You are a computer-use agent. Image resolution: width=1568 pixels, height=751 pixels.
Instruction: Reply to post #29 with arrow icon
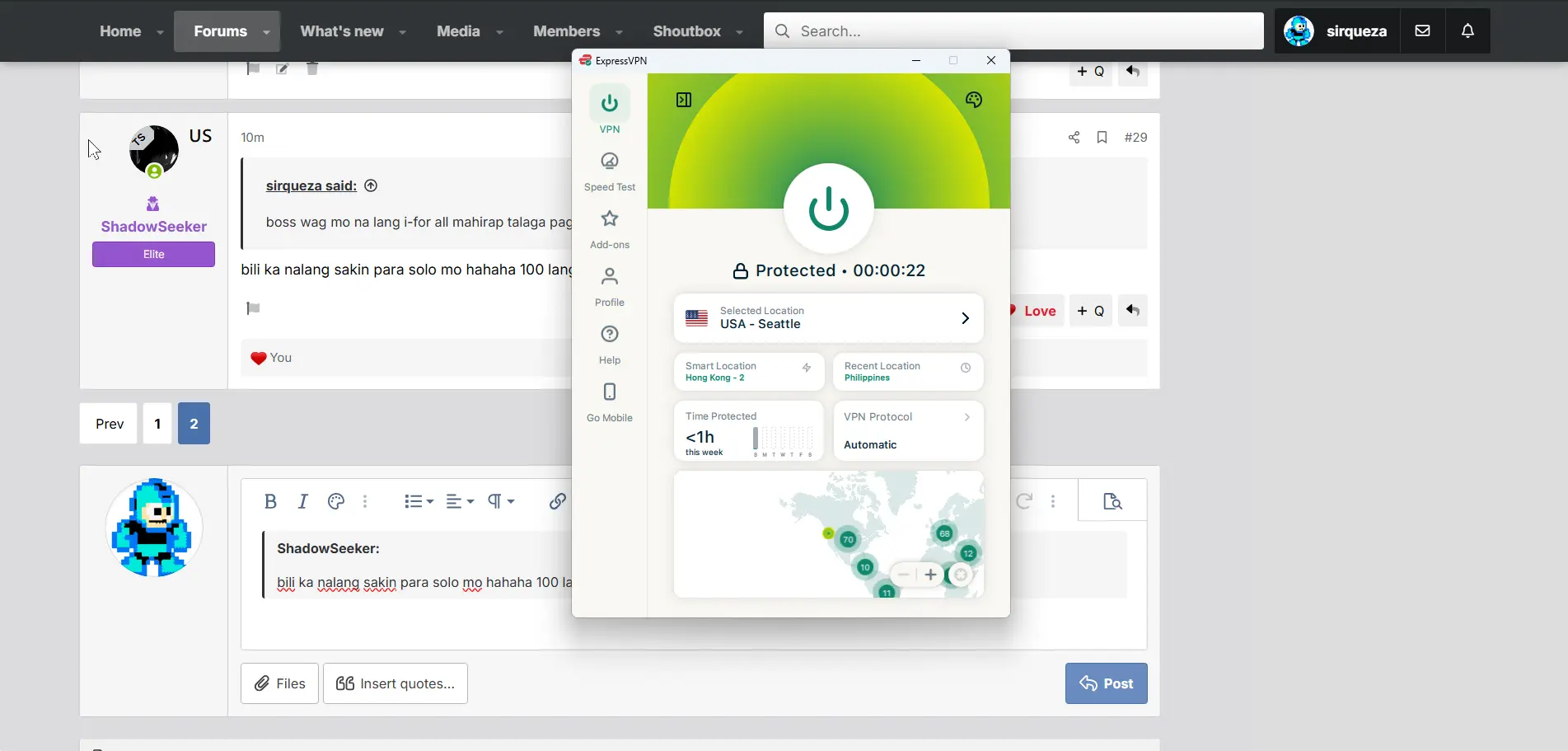pos(1133,311)
